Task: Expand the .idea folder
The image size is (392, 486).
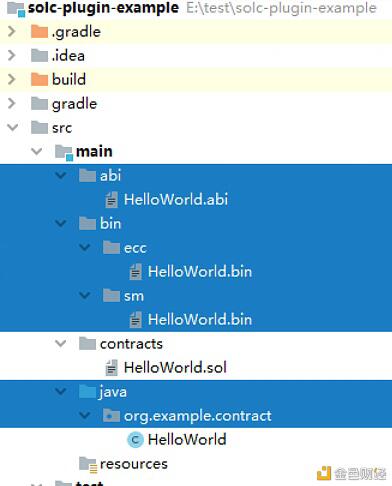Action: [12, 55]
